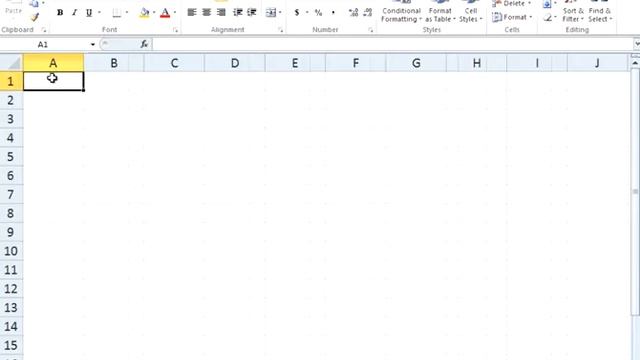Select column H header
Viewport: 640px width, 360px height.
[x=476, y=63]
